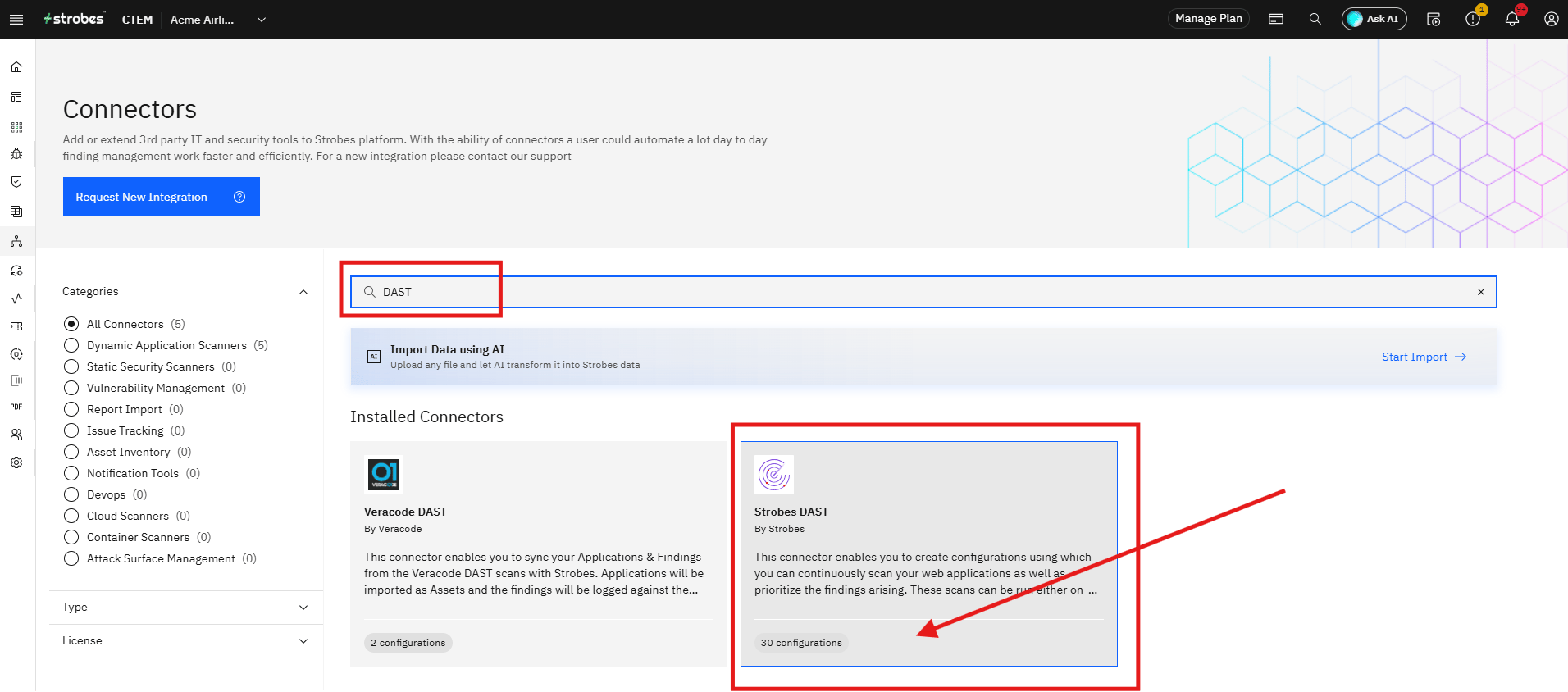The width and height of the screenshot is (1568, 692).
Task: Open the shield check sidebar icon
Action: 16,182
